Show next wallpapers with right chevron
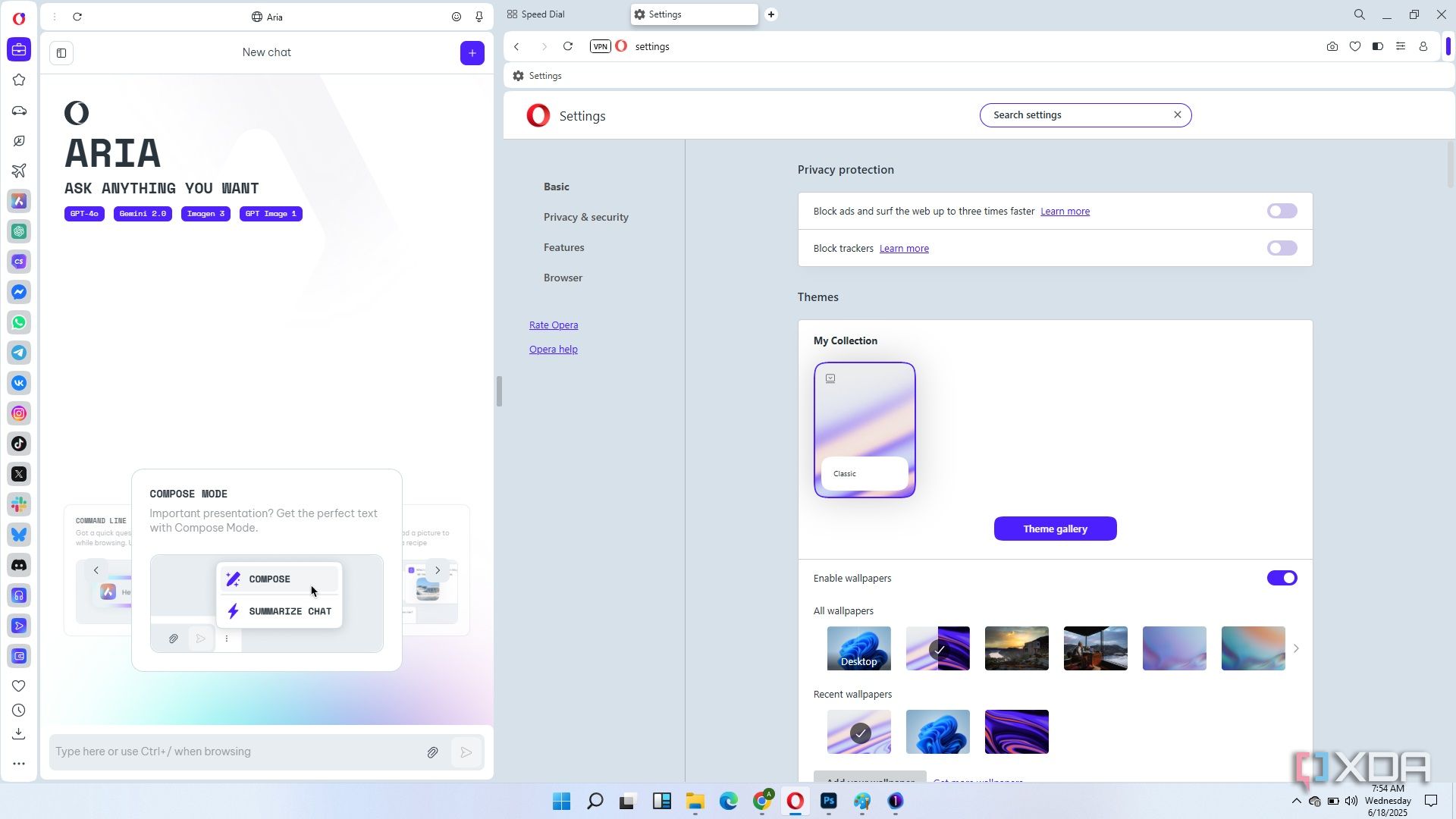The height and width of the screenshot is (819, 1456). (x=1296, y=648)
